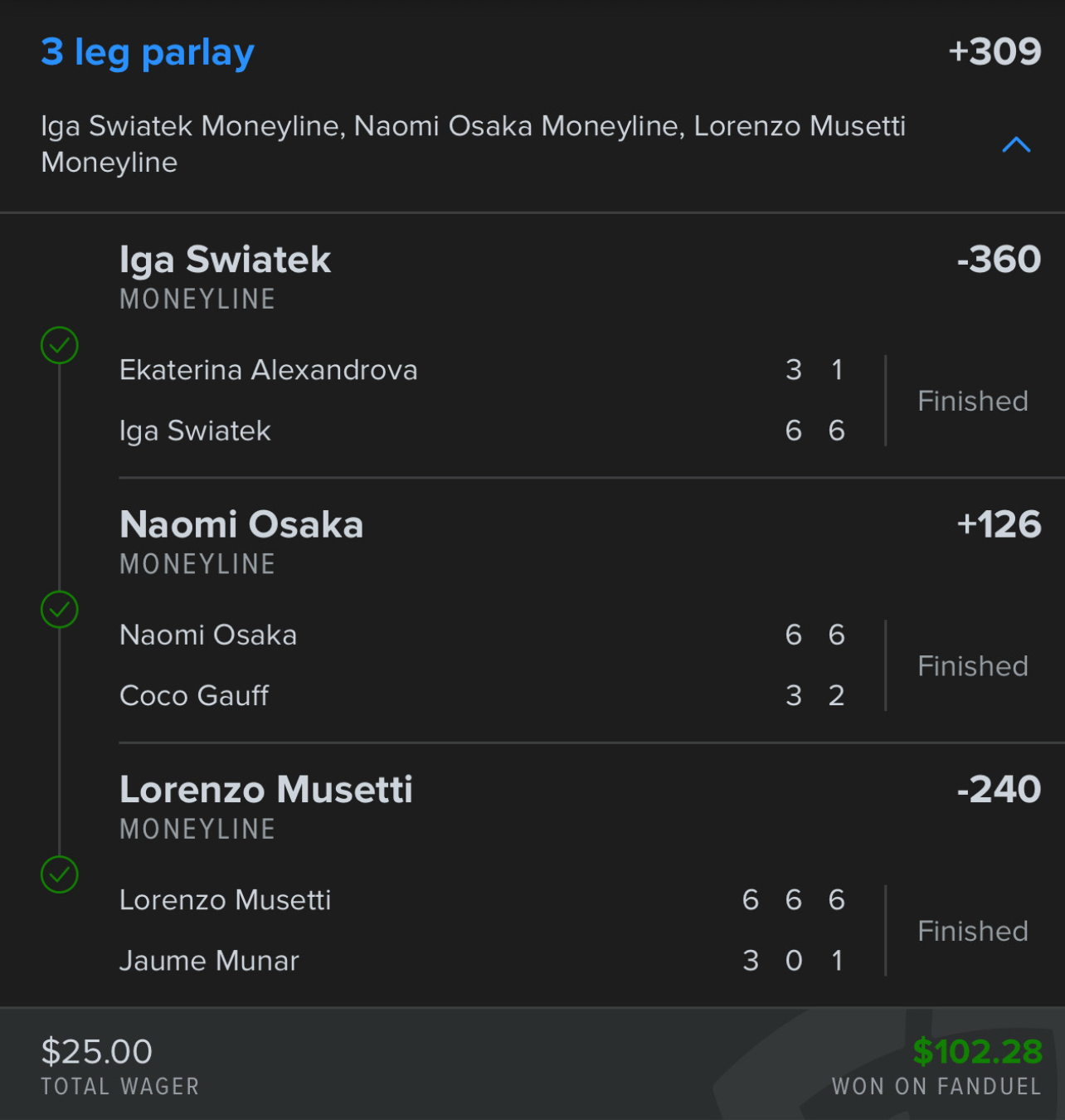Tap the Finished status of Osaka match
1065x1120 pixels.
(973, 666)
